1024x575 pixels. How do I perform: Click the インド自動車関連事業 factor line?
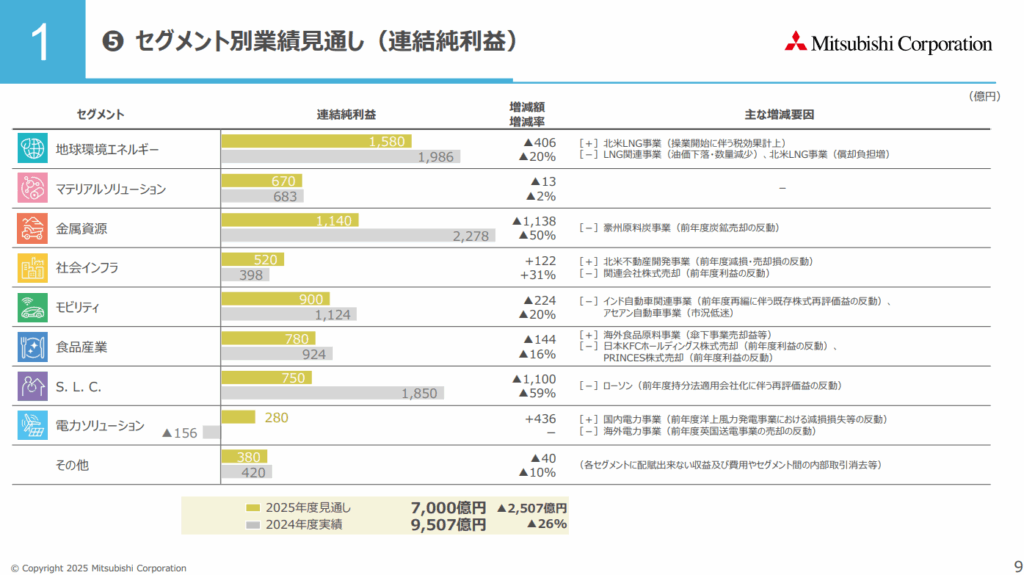point(735,301)
